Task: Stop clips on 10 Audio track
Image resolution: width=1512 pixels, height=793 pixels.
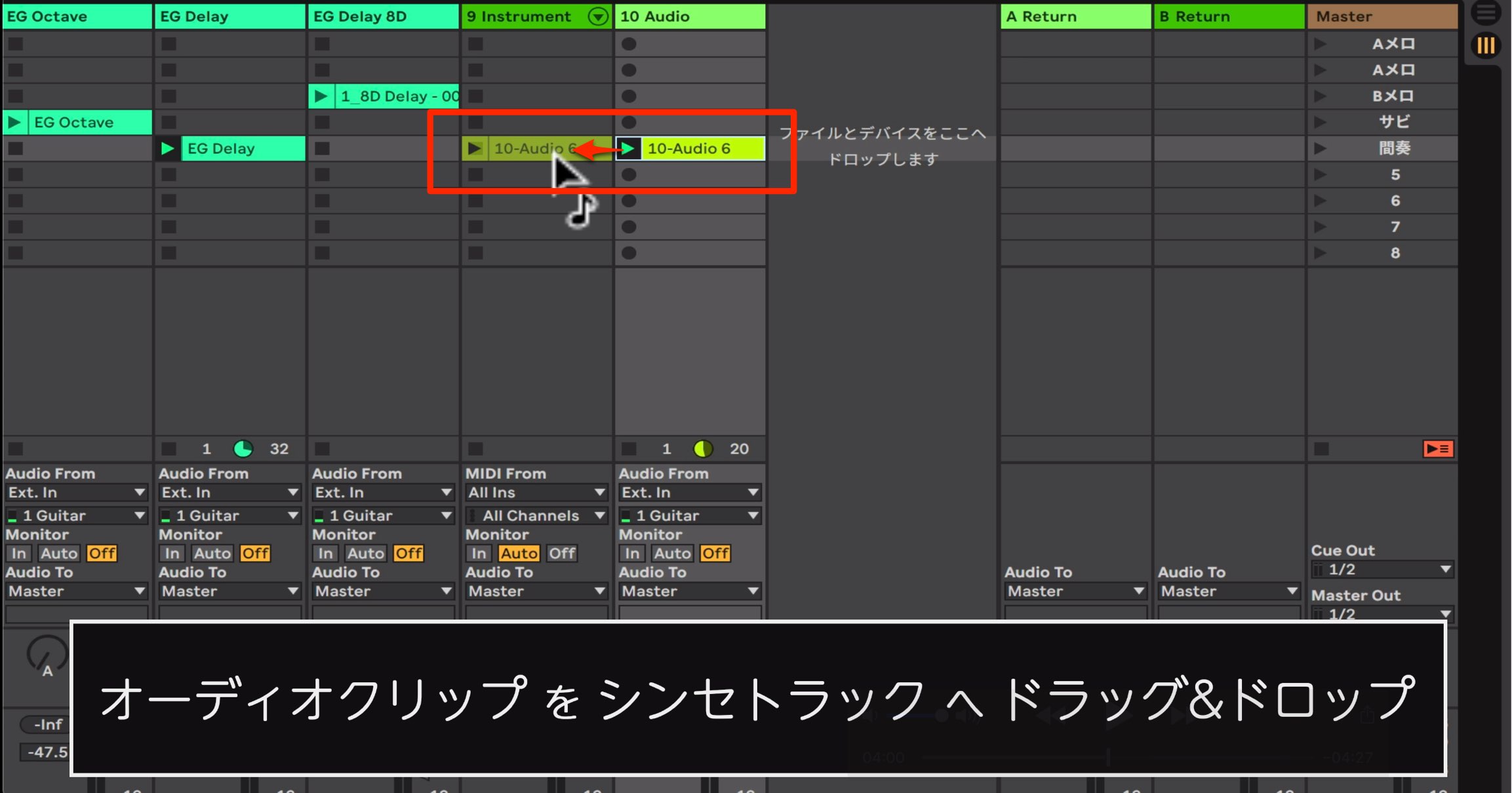Action: click(629, 449)
